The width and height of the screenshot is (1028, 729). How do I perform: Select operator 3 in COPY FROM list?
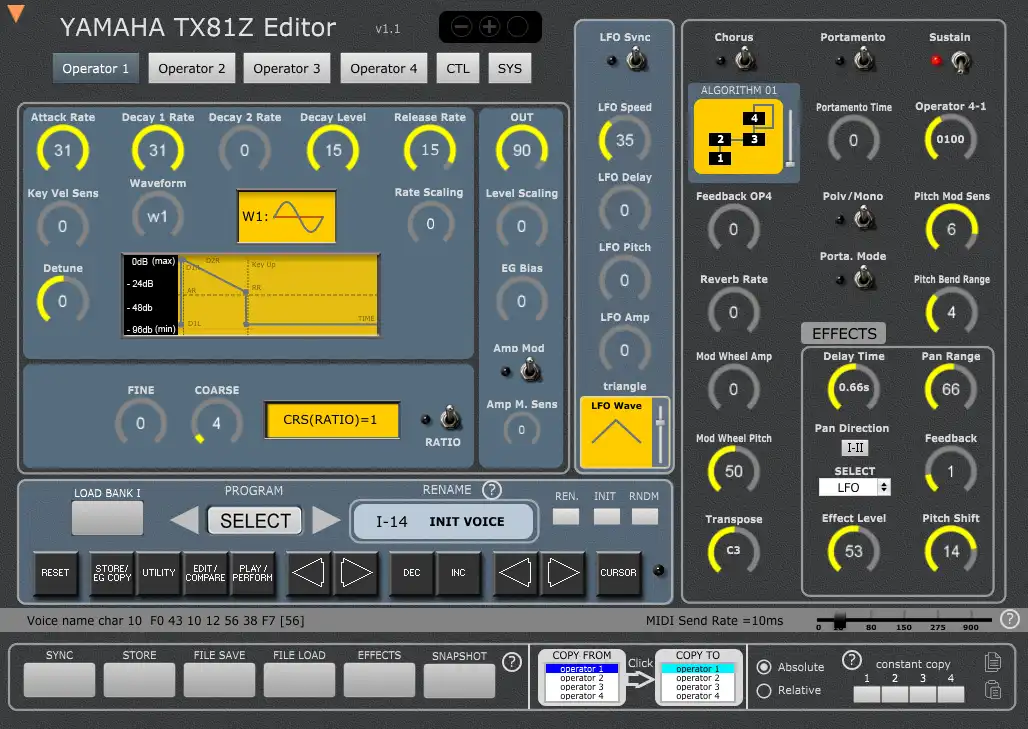(x=582, y=687)
